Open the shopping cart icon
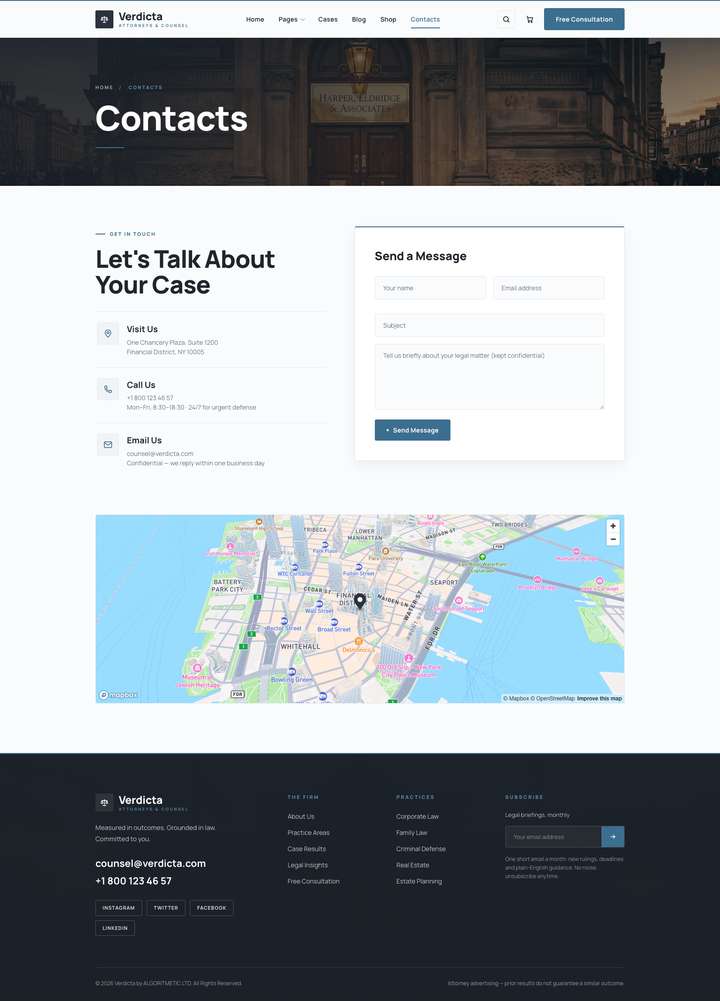720x1001 pixels. pos(530,19)
